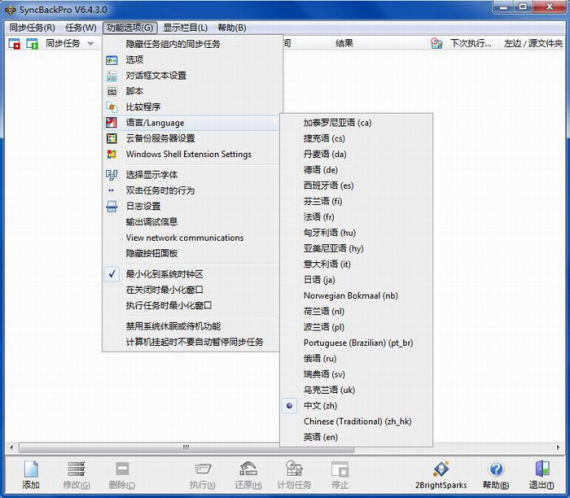Click the SyncBackPro title bar app icon
Viewport: 570px width, 498px height.
[10, 10]
